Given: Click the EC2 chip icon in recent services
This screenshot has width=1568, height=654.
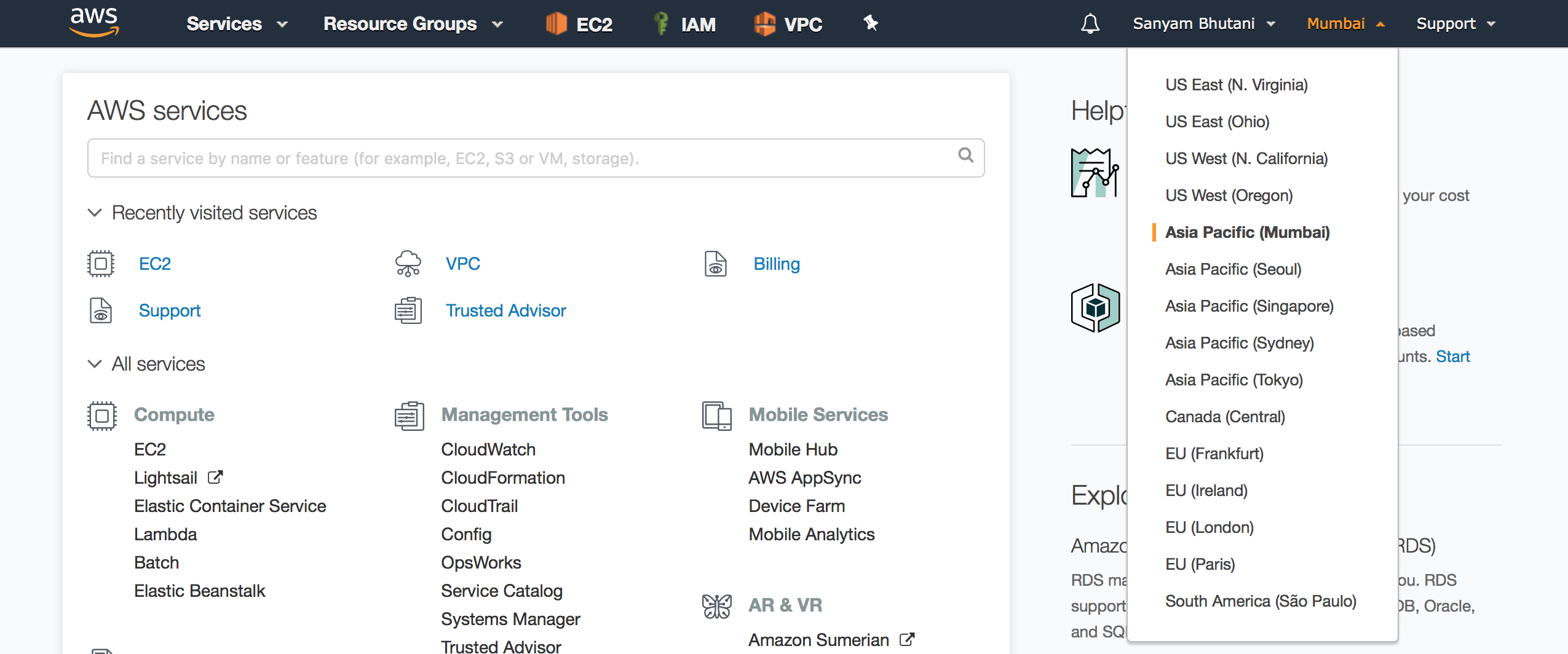Looking at the screenshot, I should (101, 264).
